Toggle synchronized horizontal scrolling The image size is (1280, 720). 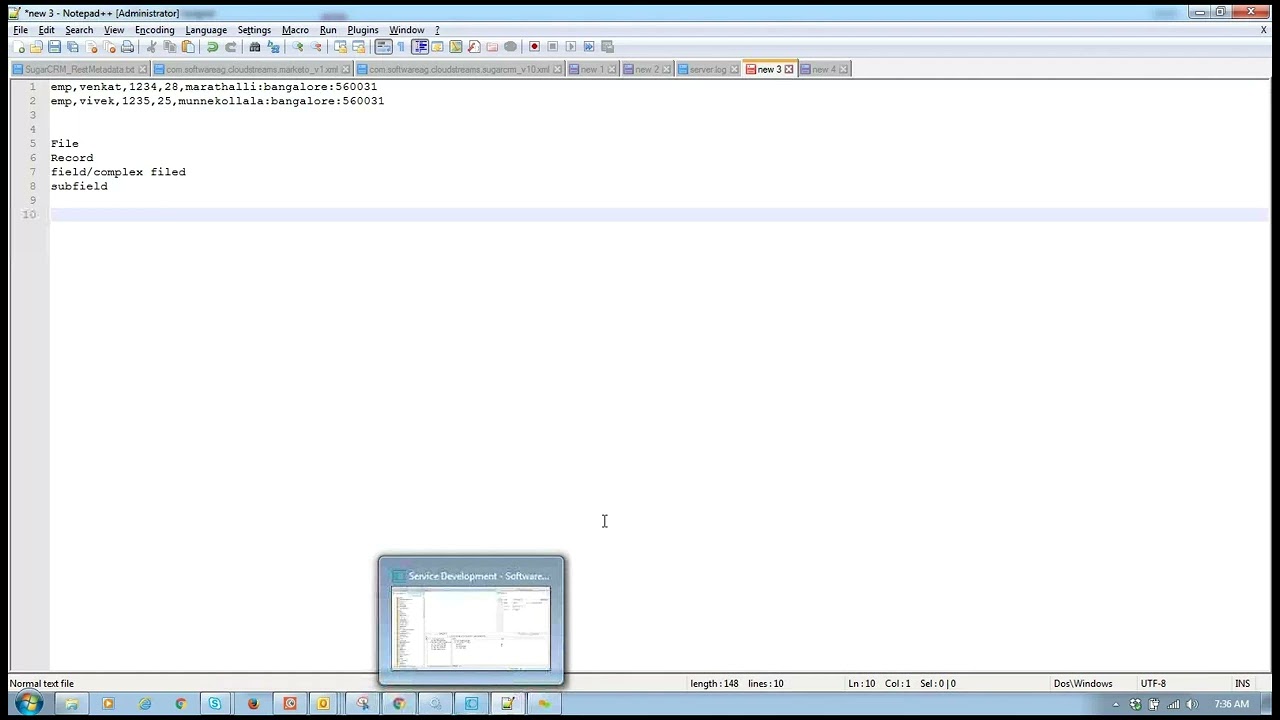point(359,47)
